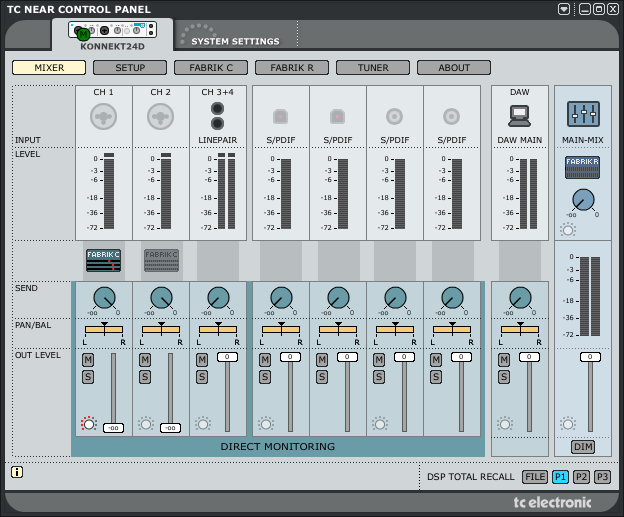Open the active Fabrik C insert on CH 1
This screenshot has height=517, width=624.
pyautogui.click(x=103, y=260)
